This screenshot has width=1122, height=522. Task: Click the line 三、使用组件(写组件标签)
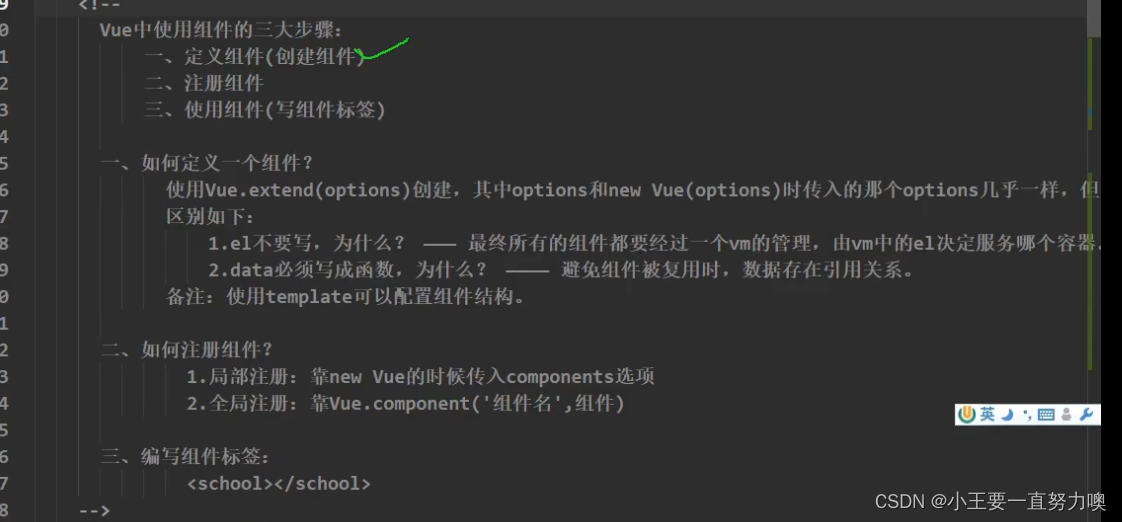coord(264,110)
